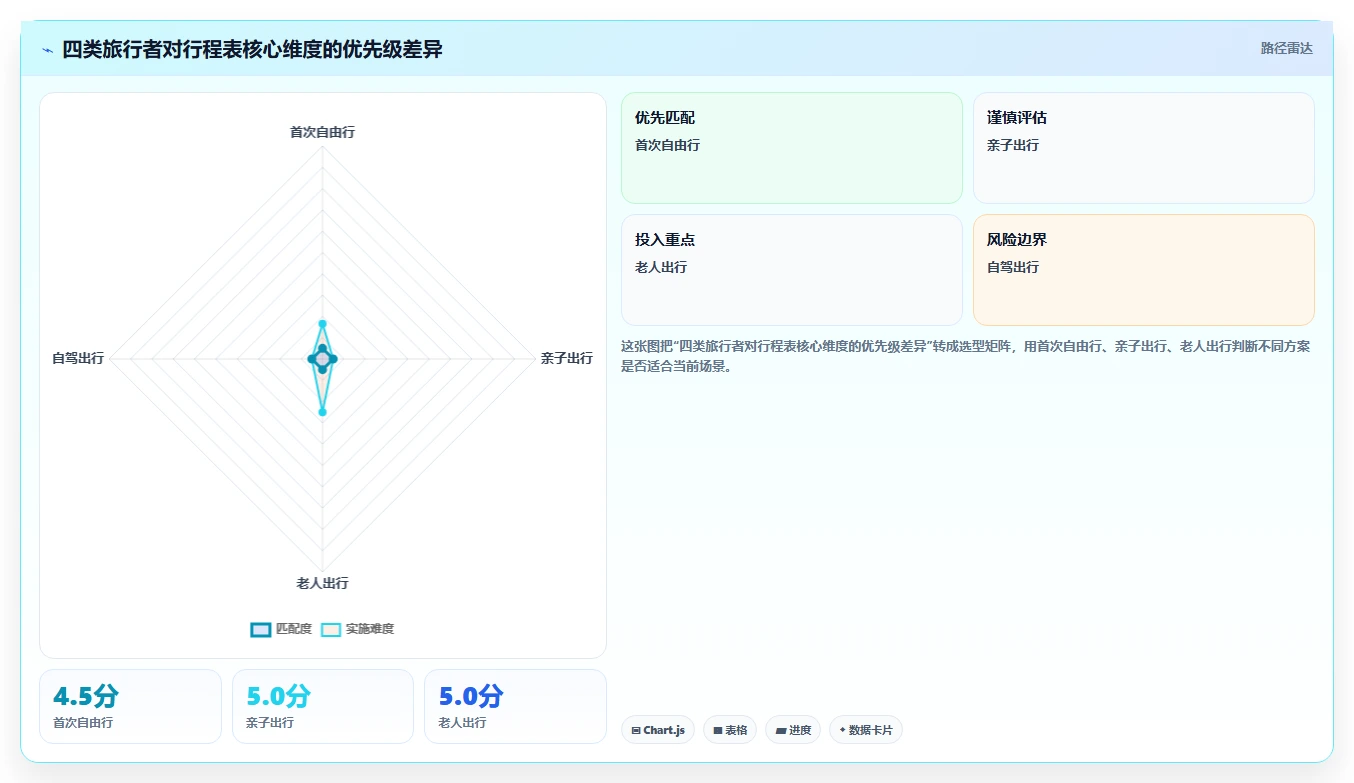Screen dimensions: 1354x783
Task: Click 亲子出行 text in 谨慎评估 card
Action: [x=1013, y=145]
